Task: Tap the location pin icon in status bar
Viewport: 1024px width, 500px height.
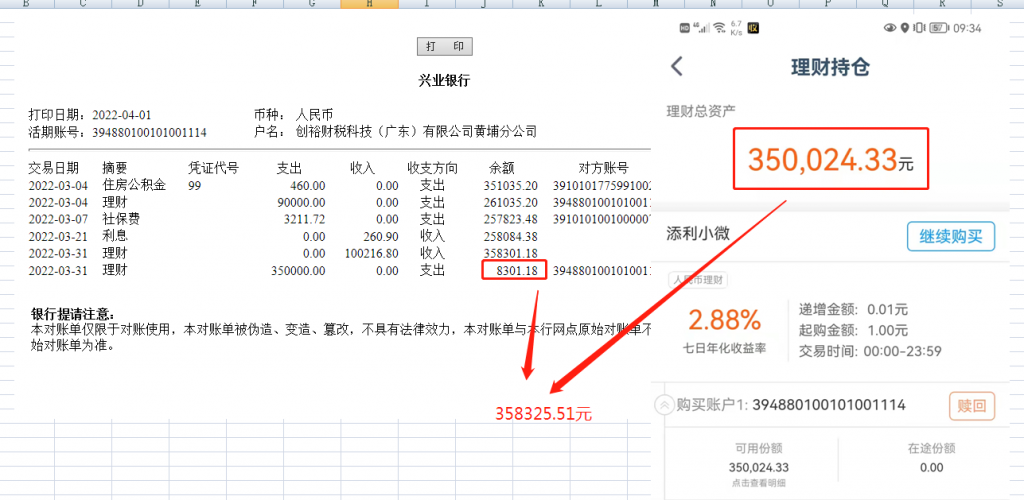Action: (x=904, y=28)
